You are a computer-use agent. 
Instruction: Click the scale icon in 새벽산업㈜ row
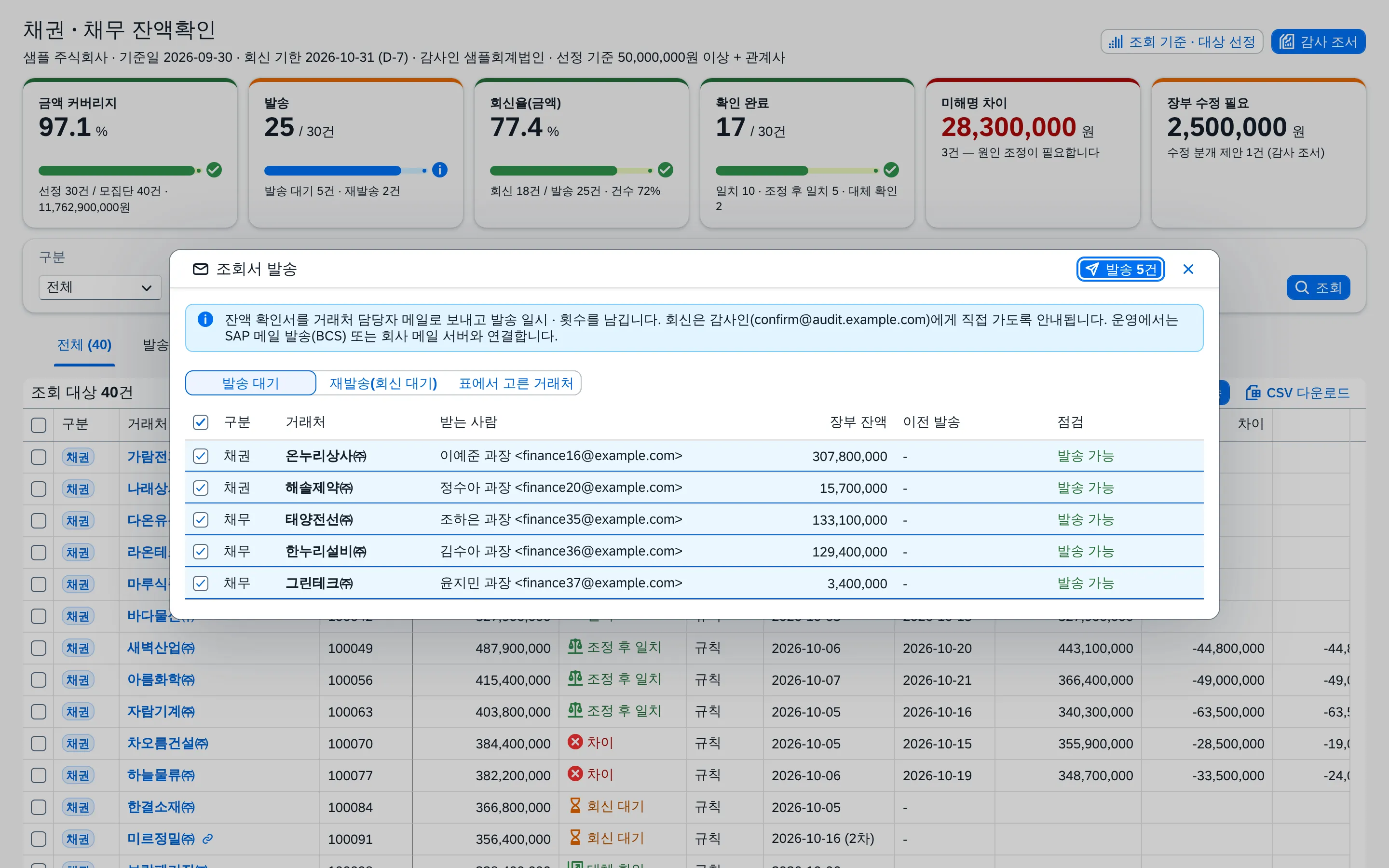coord(575,647)
